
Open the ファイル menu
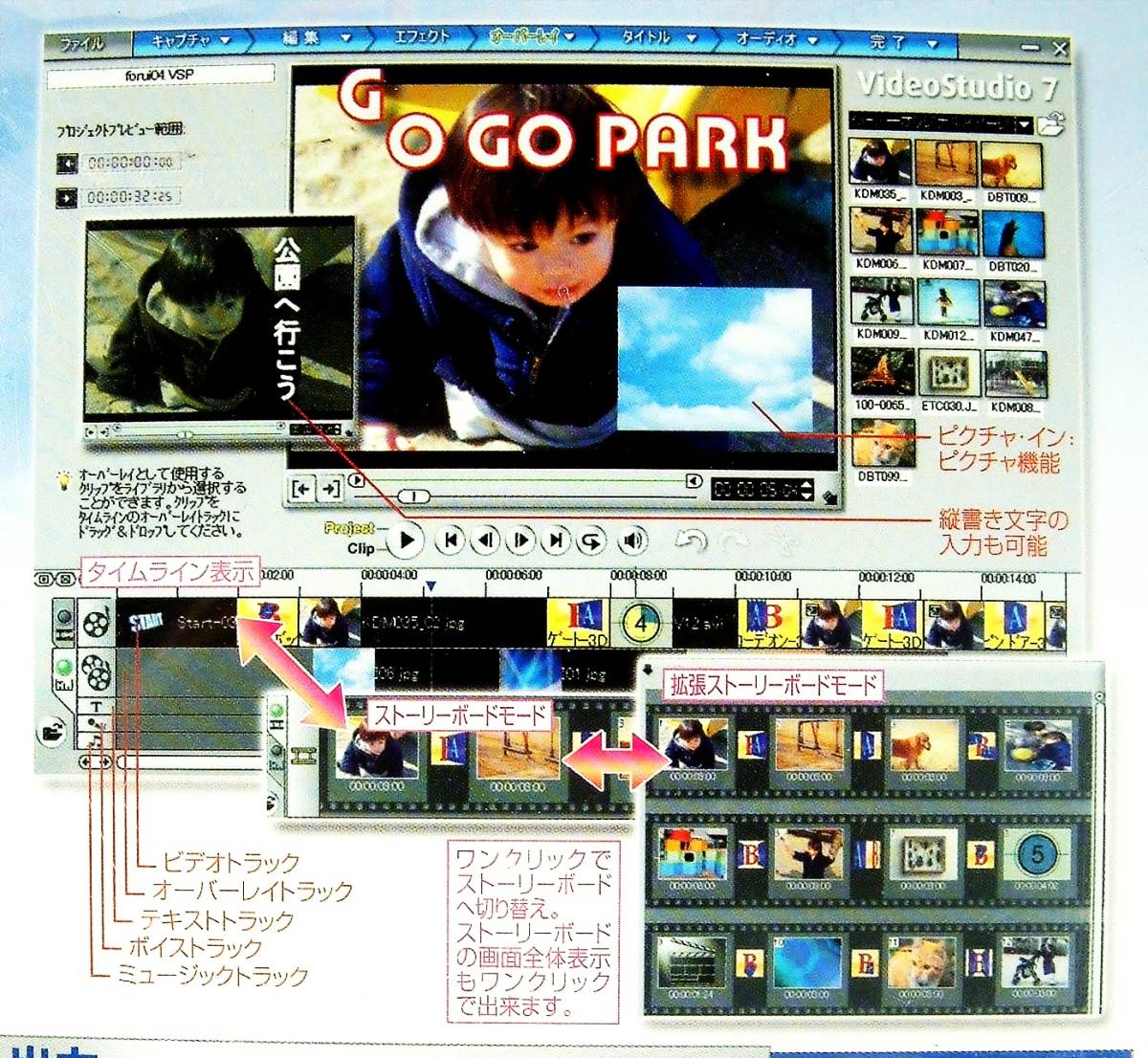tap(80, 43)
